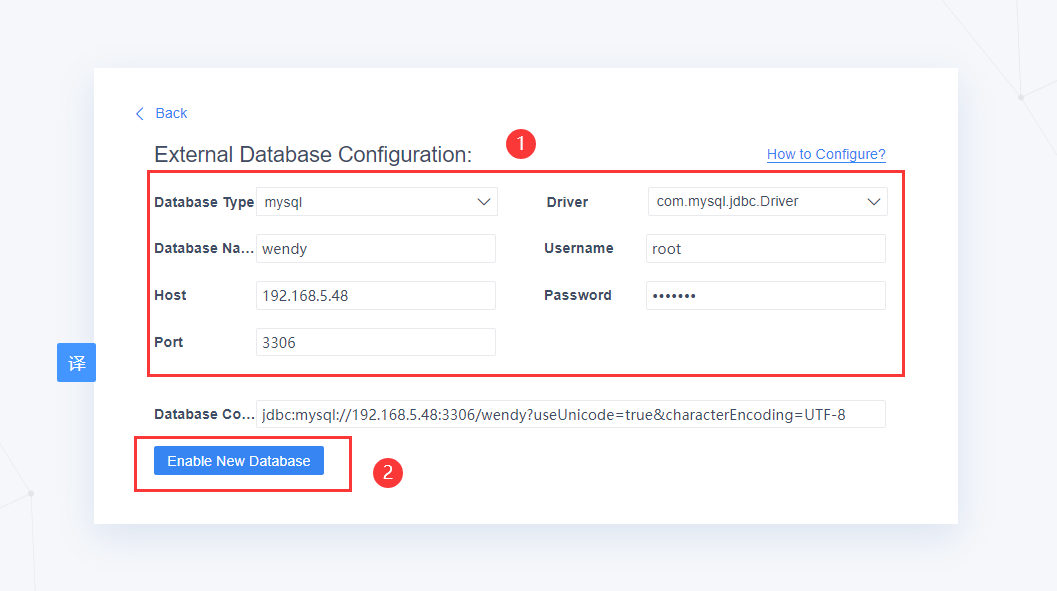This screenshot has height=591, width=1057.
Task: Open the Database Type mysql dropdown
Action: 377,201
